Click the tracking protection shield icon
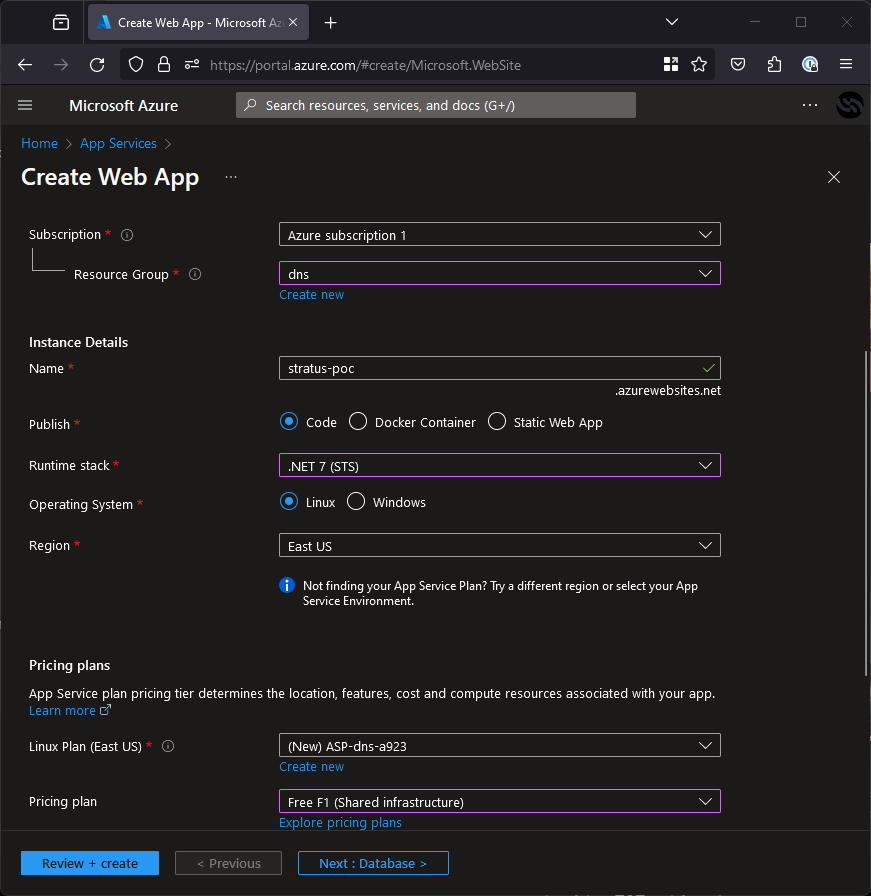 [x=136, y=64]
